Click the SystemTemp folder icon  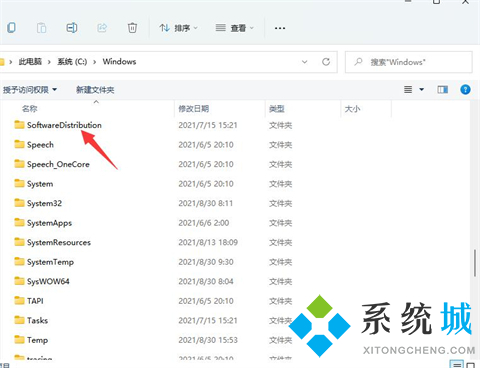coord(19,261)
